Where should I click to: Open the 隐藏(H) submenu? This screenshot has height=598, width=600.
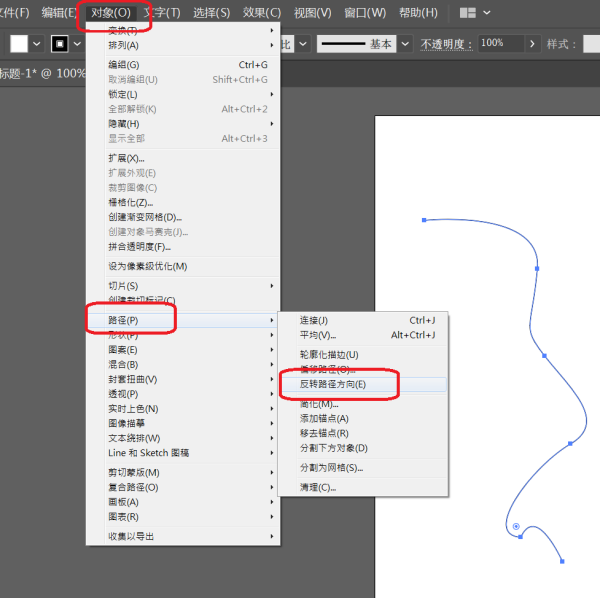(183, 124)
